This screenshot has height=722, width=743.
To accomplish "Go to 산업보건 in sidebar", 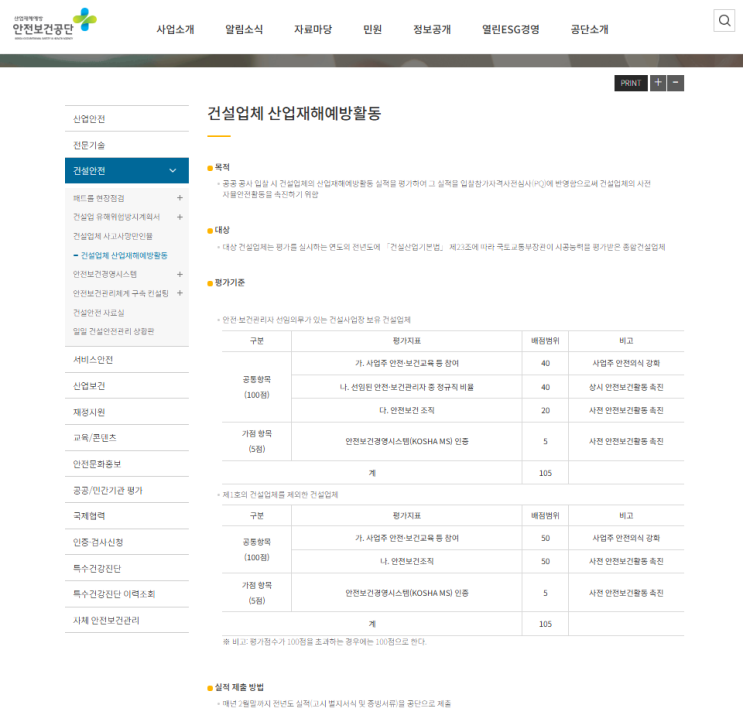I will coord(127,386).
